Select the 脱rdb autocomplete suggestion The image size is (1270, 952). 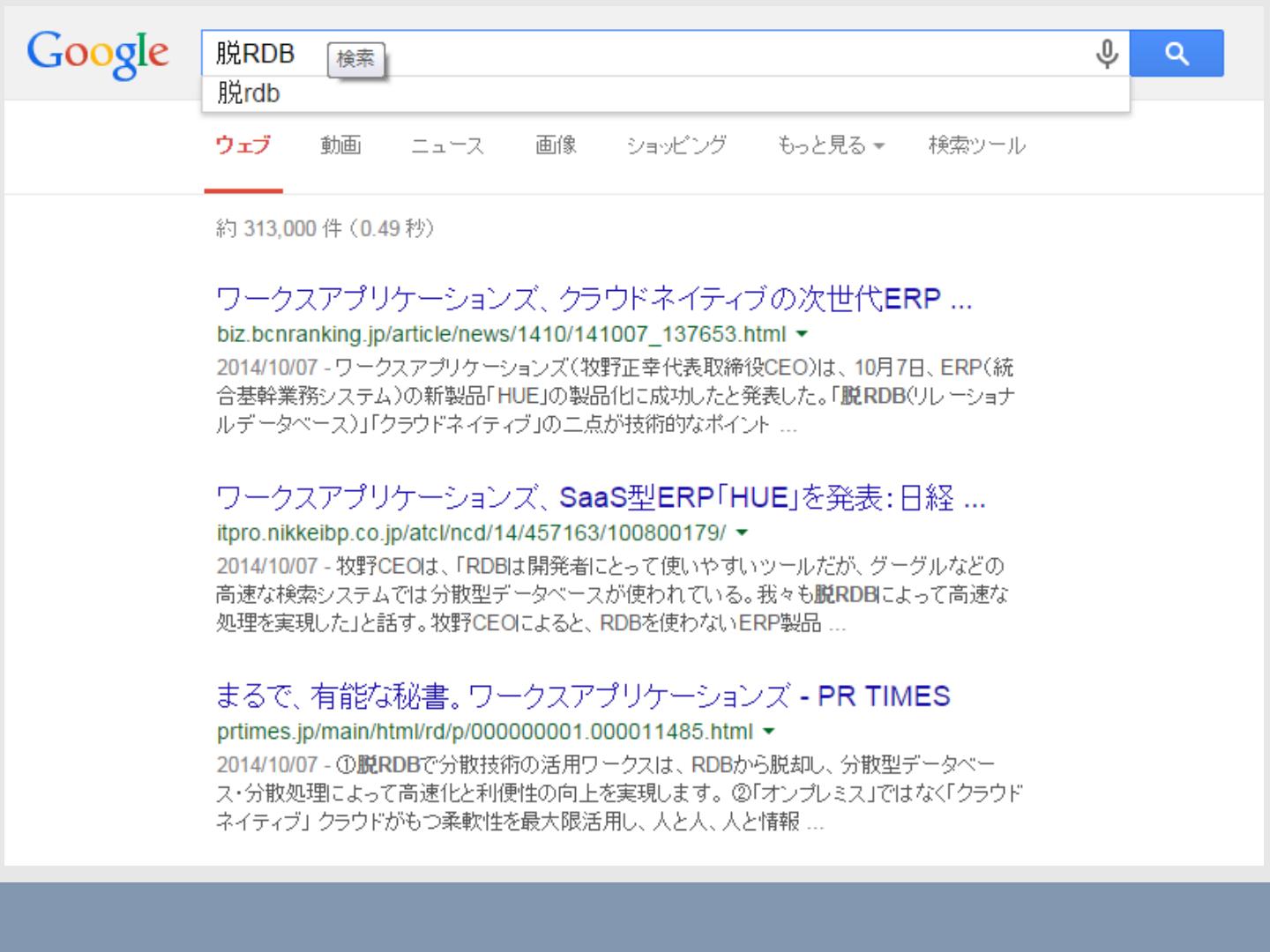pyautogui.click(x=249, y=93)
